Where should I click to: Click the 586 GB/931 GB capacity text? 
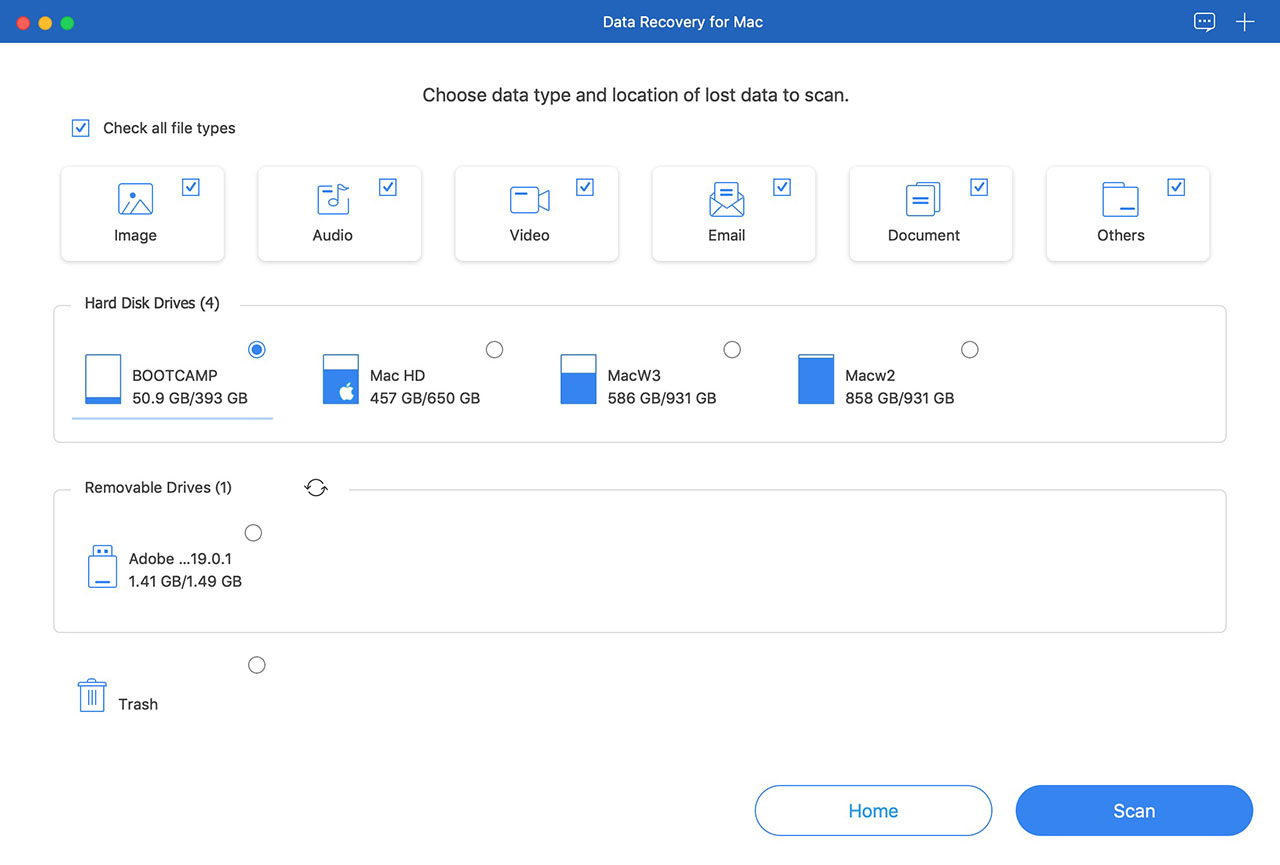[x=662, y=398]
